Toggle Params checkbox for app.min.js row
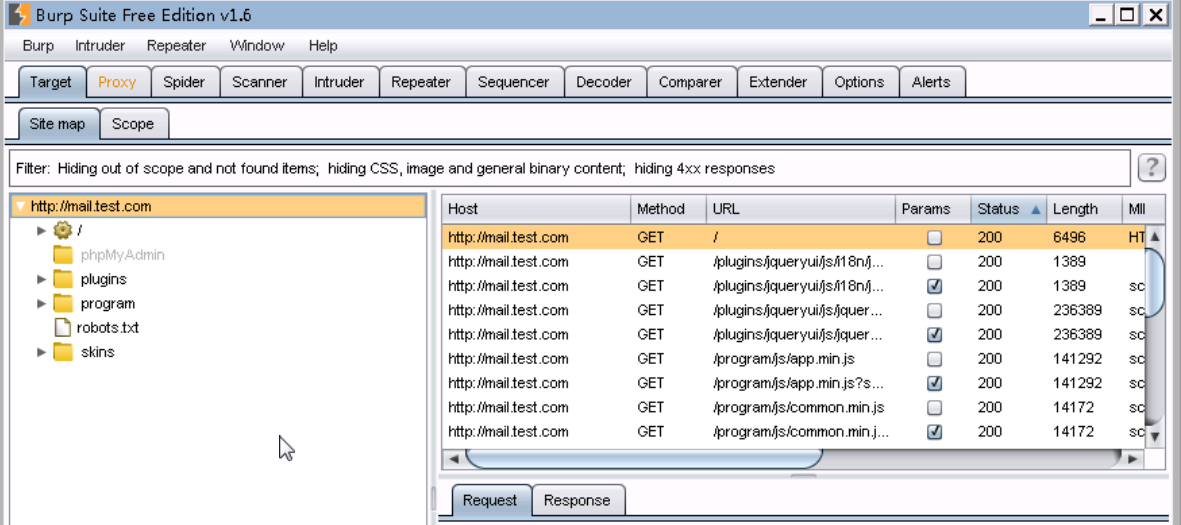1181x525 pixels. point(935,359)
